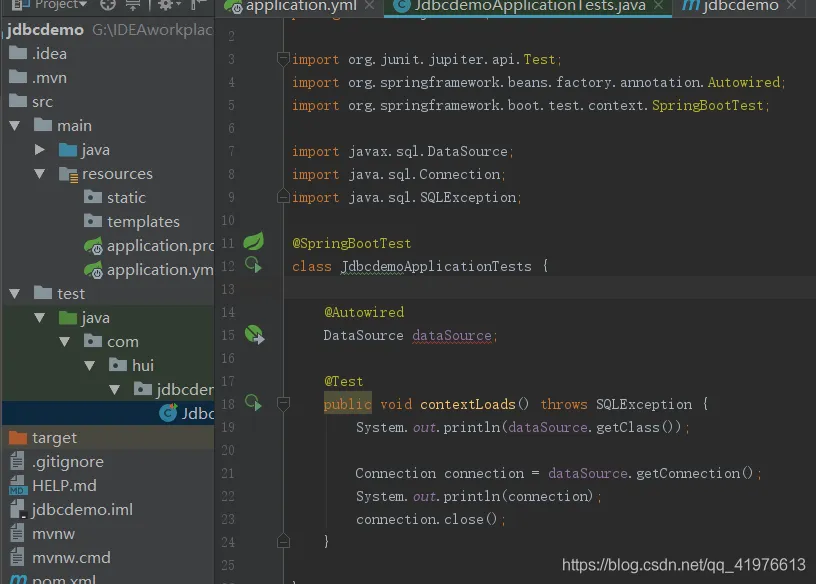The width and height of the screenshot is (816, 584).
Task: Click the @Autowired annotation
Action: [x=364, y=312]
